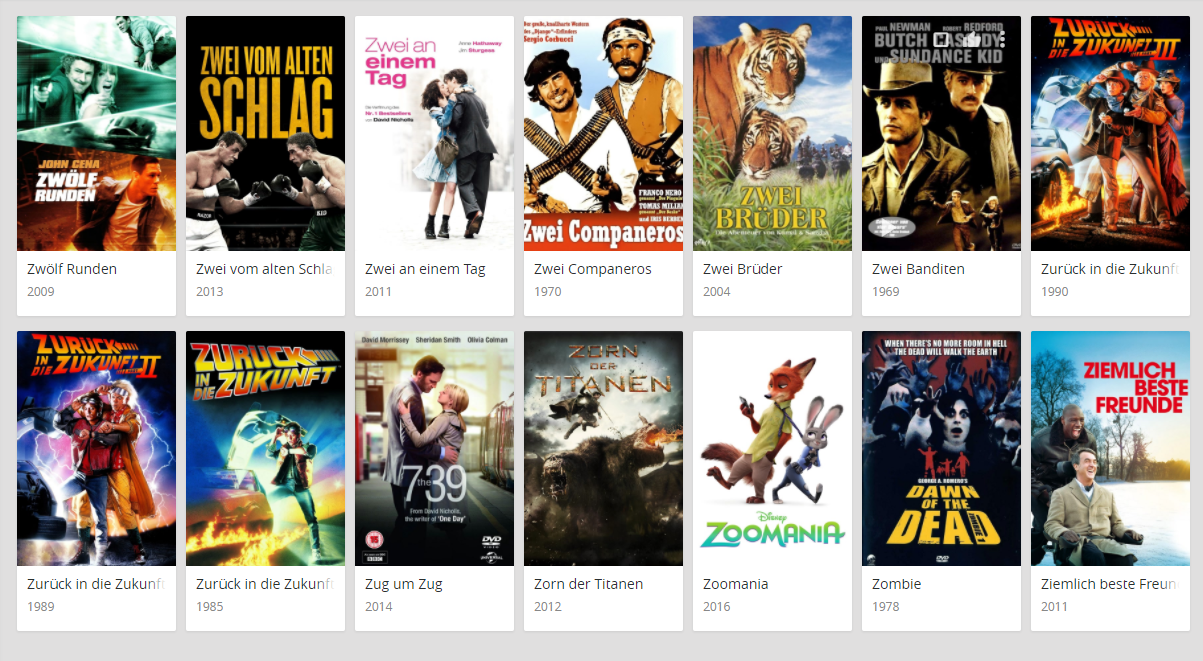The height and width of the screenshot is (661, 1203).
Task: Open the Zwei vom alten Schlag poster
Action: (265, 133)
